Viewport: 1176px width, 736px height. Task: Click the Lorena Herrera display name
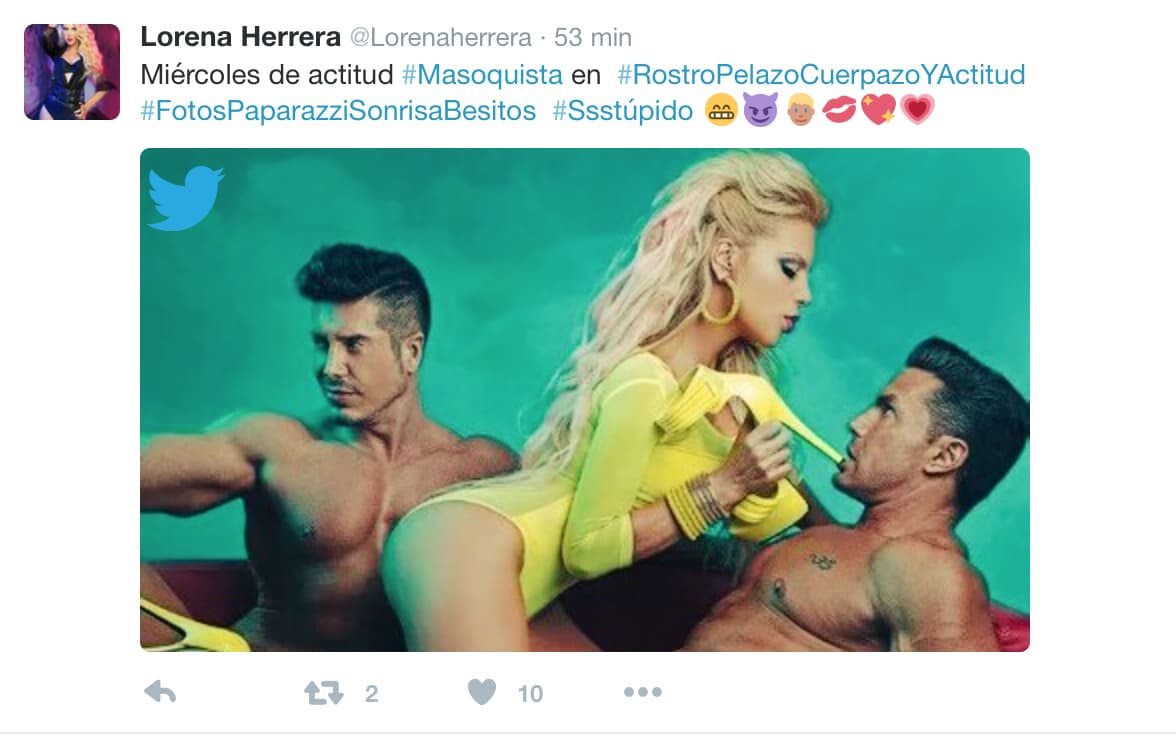click(x=241, y=37)
